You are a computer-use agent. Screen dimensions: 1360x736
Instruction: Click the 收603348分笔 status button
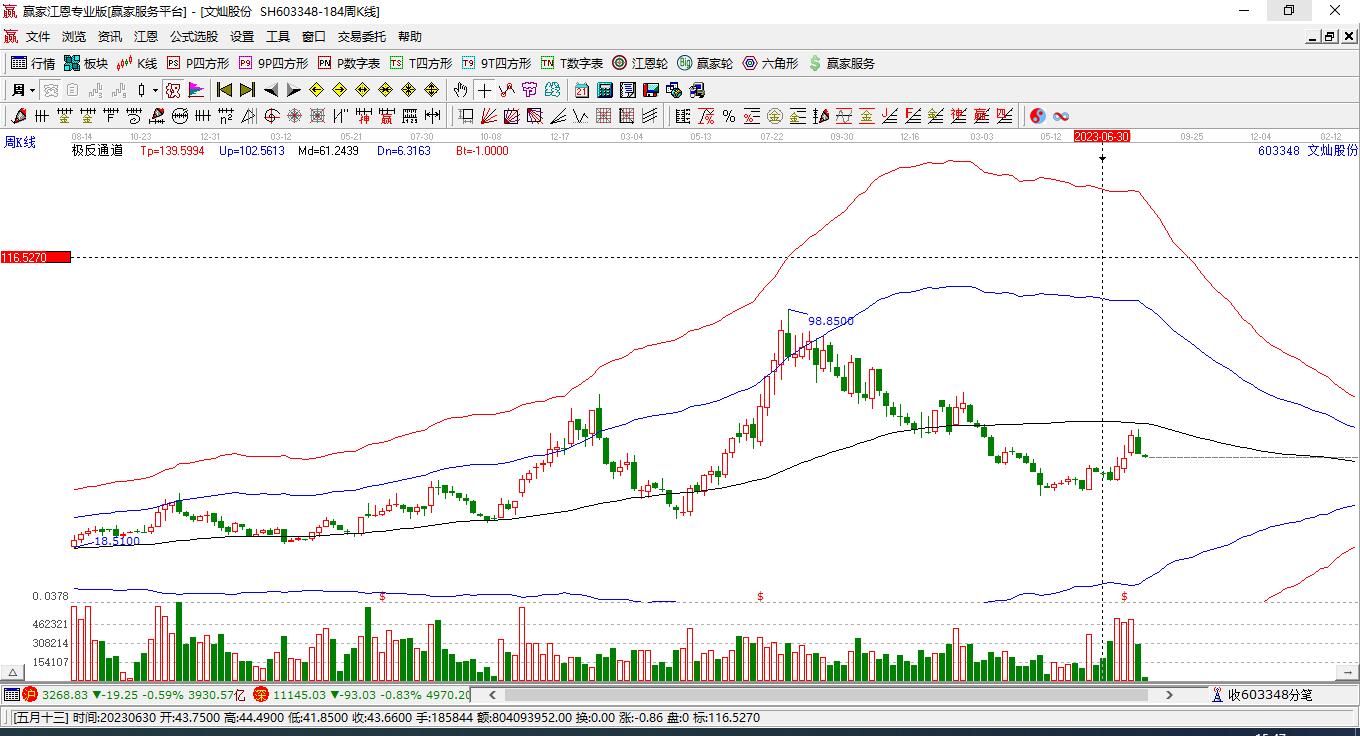[1262, 694]
